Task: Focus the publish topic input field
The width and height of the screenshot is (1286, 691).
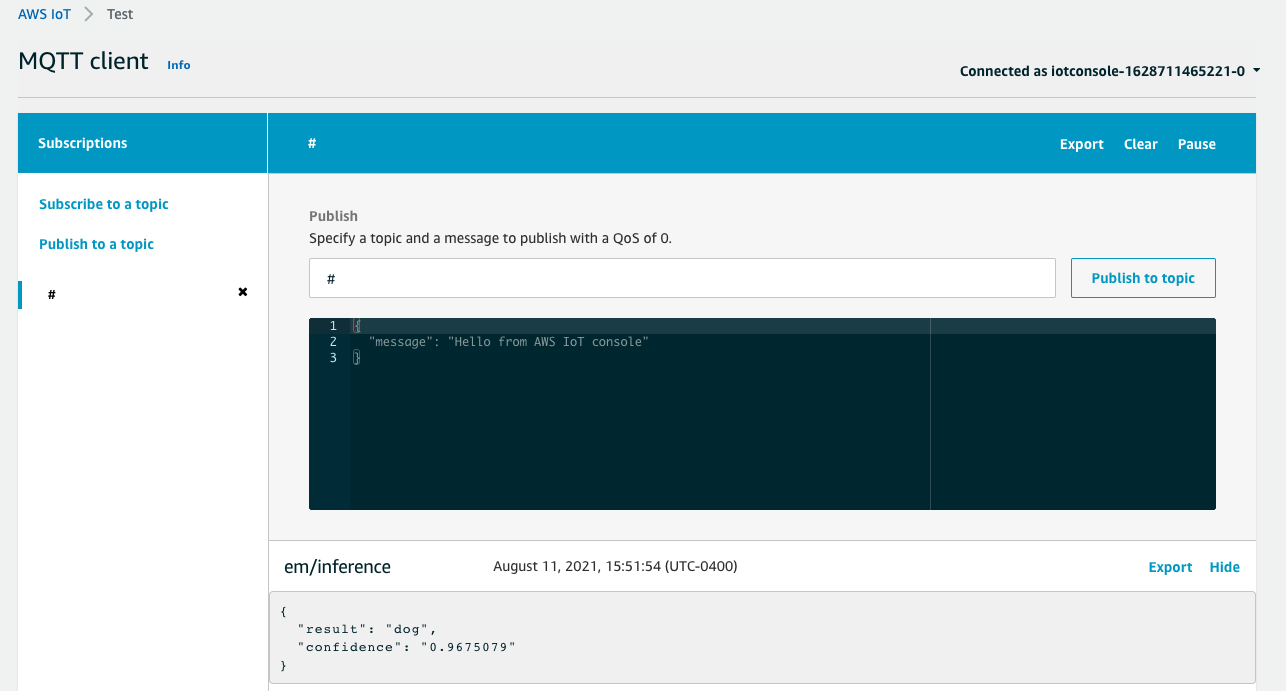Action: 682,278
